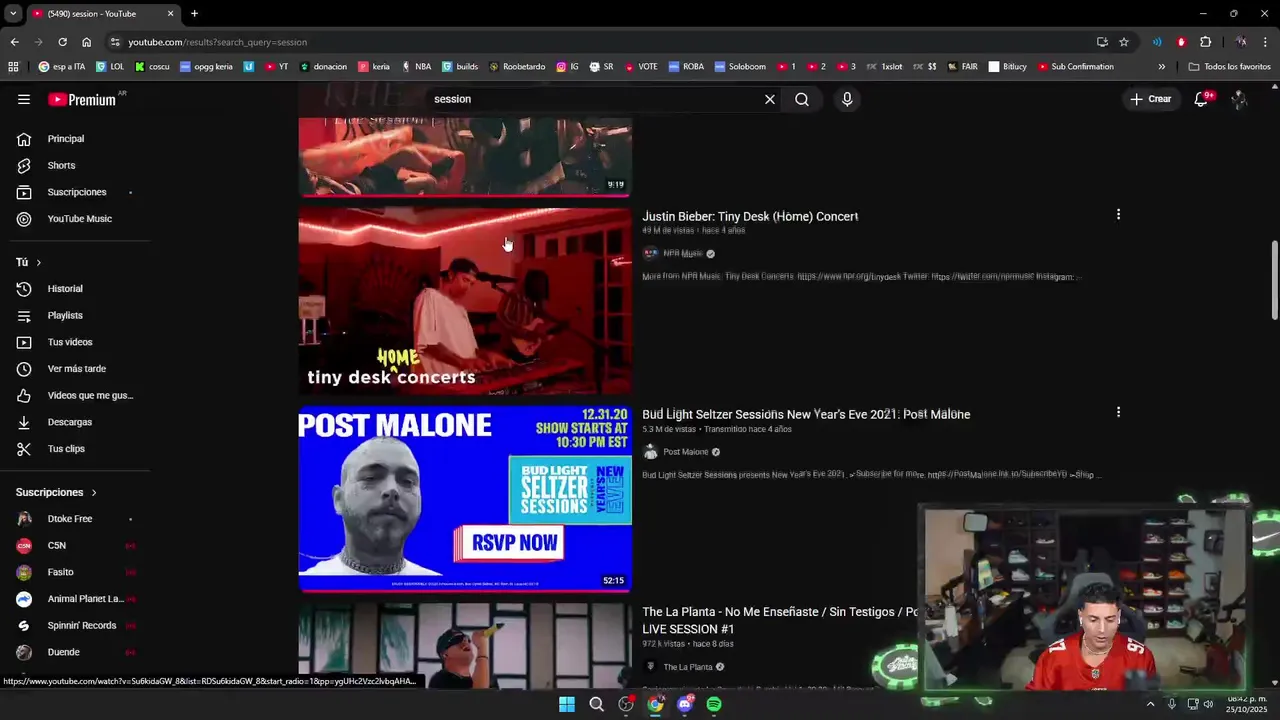
Task: Open the YouTube notifications bell
Action: click(x=1201, y=99)
